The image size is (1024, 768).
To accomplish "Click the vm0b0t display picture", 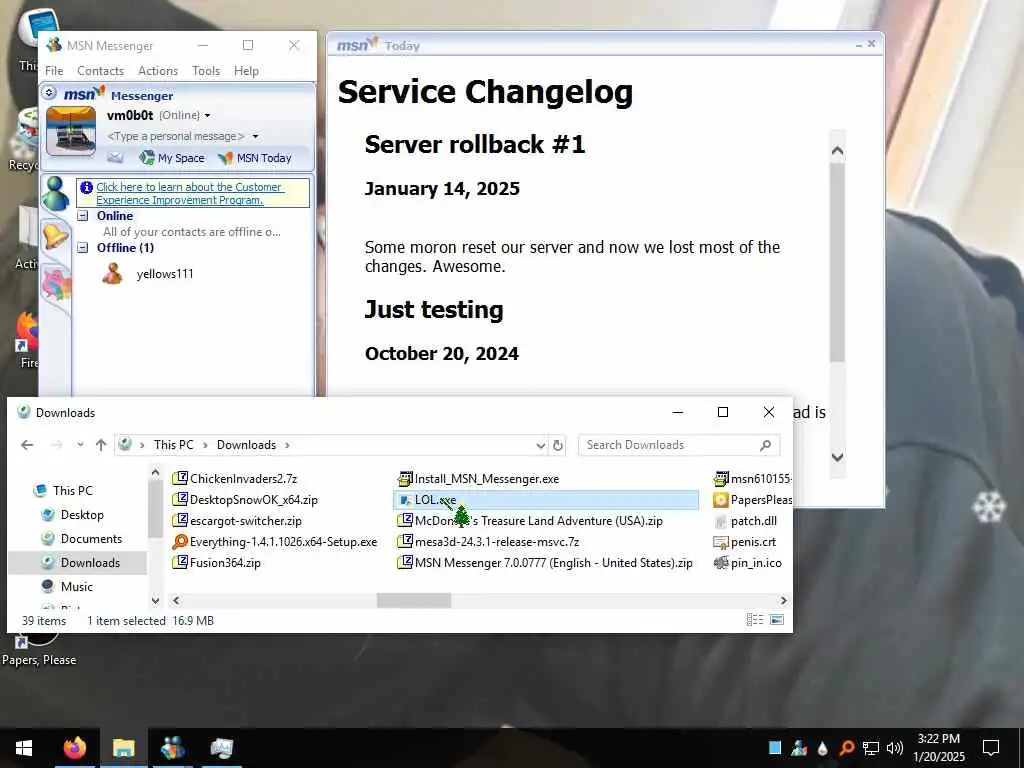I will tap(71, 131).
